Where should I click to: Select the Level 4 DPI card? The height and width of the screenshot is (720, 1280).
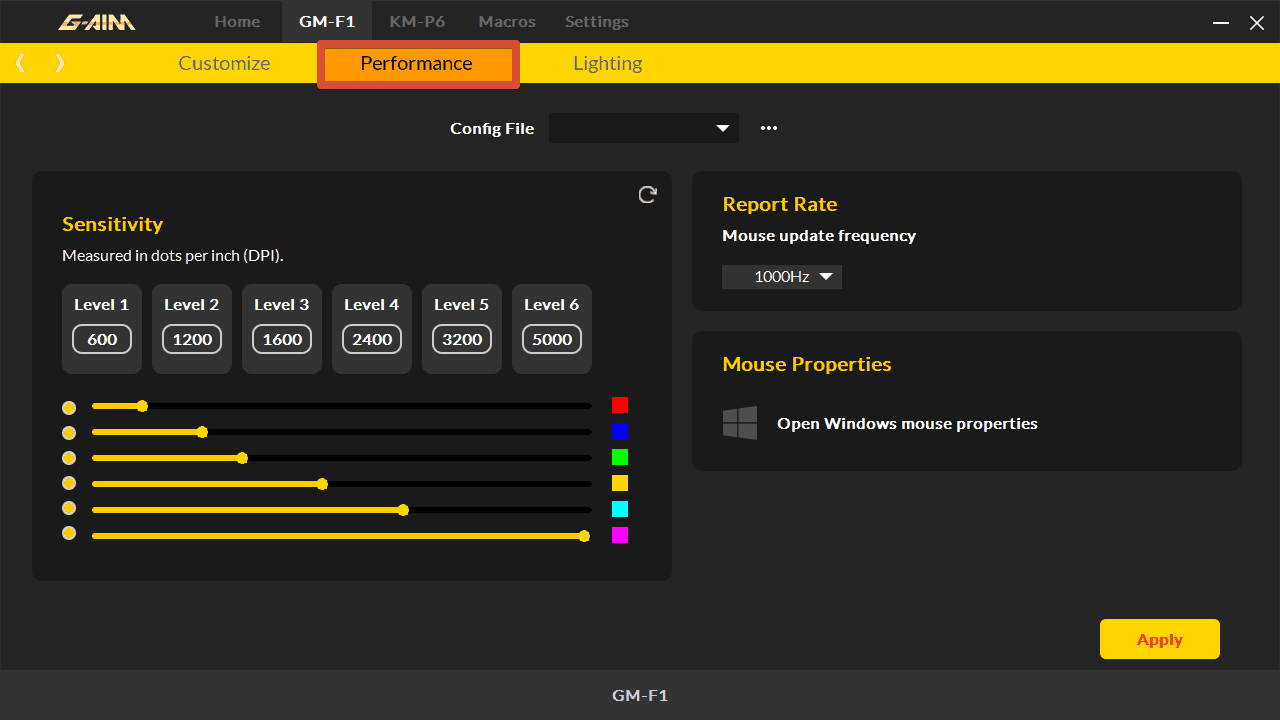coord(372,329)
